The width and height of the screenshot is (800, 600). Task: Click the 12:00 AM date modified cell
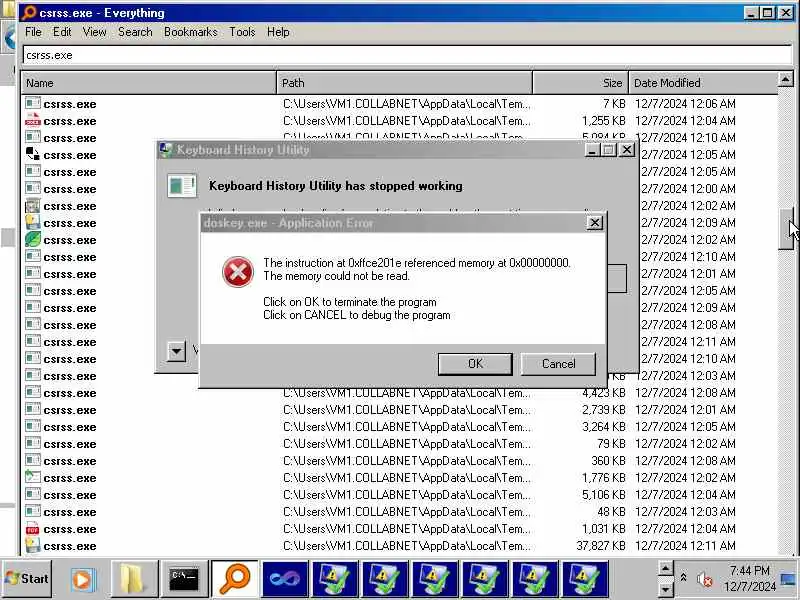(688, 189)
